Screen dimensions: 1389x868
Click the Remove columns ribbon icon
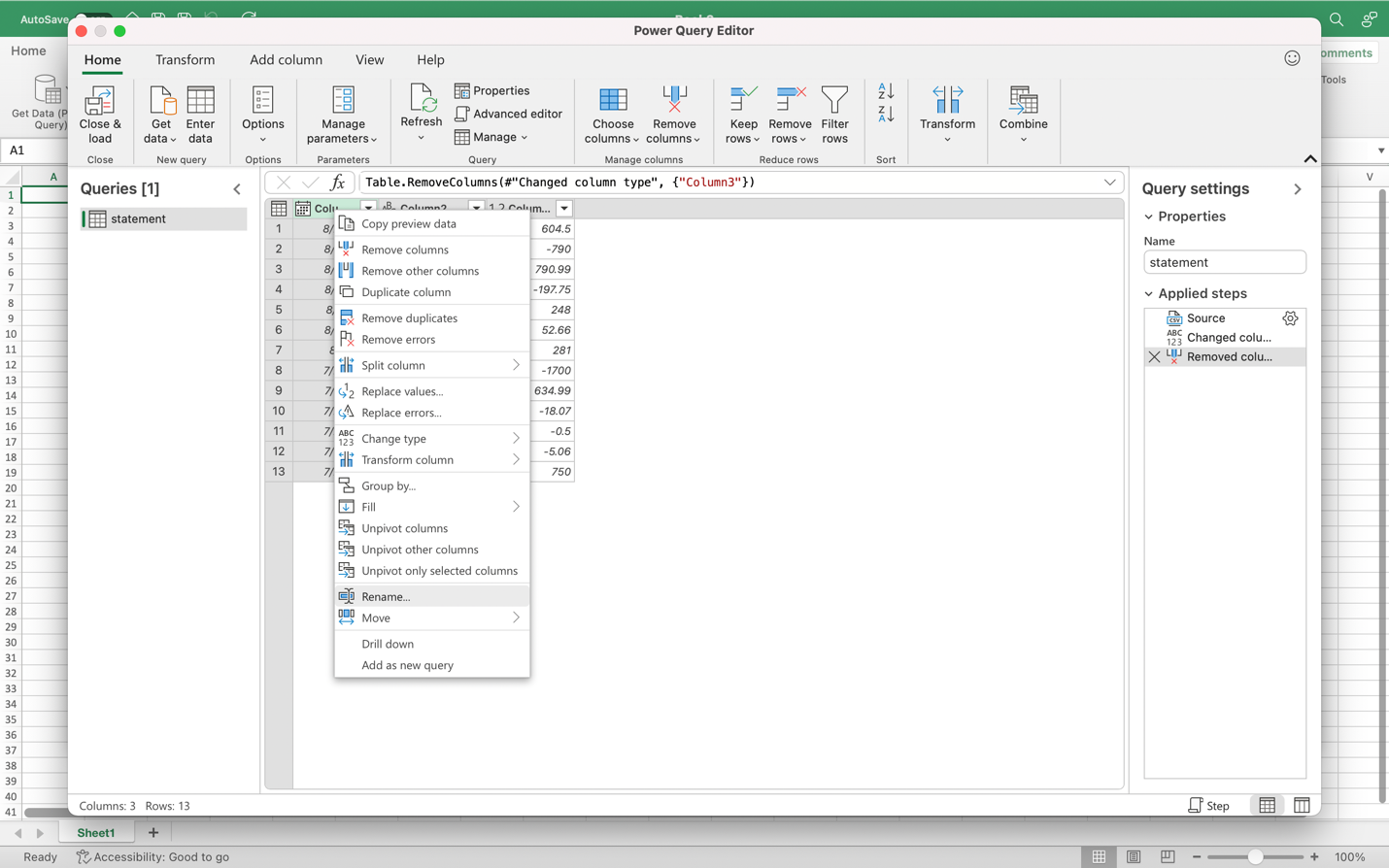pos(674,101)
